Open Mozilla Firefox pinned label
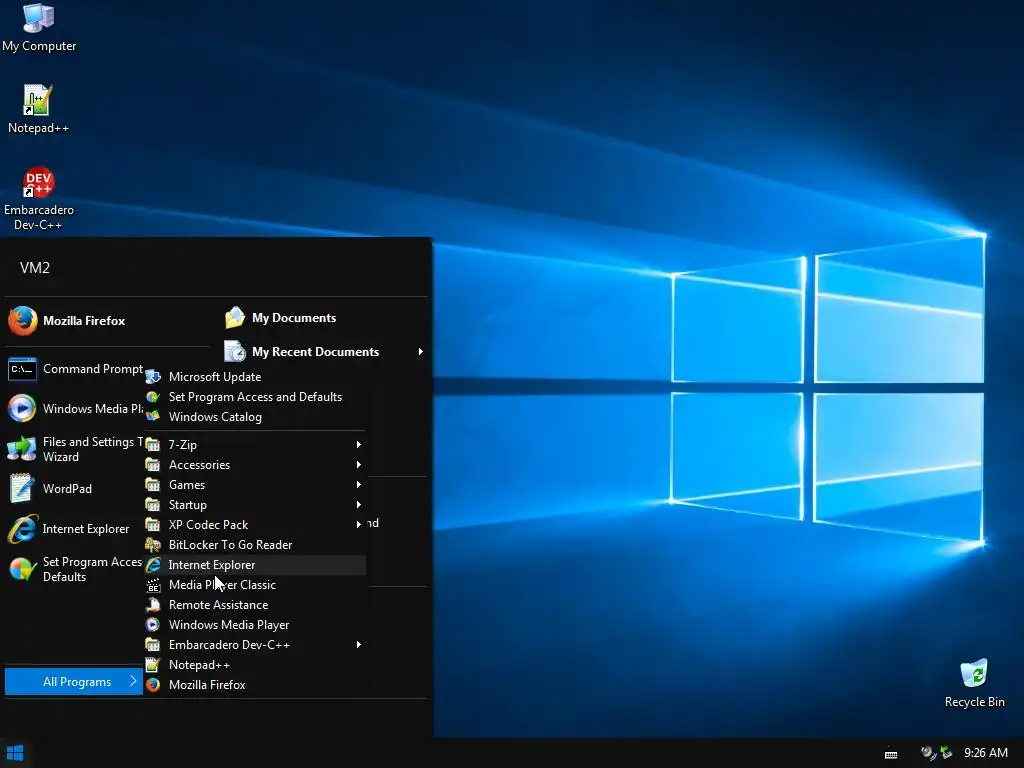 (x=84, y=321)
